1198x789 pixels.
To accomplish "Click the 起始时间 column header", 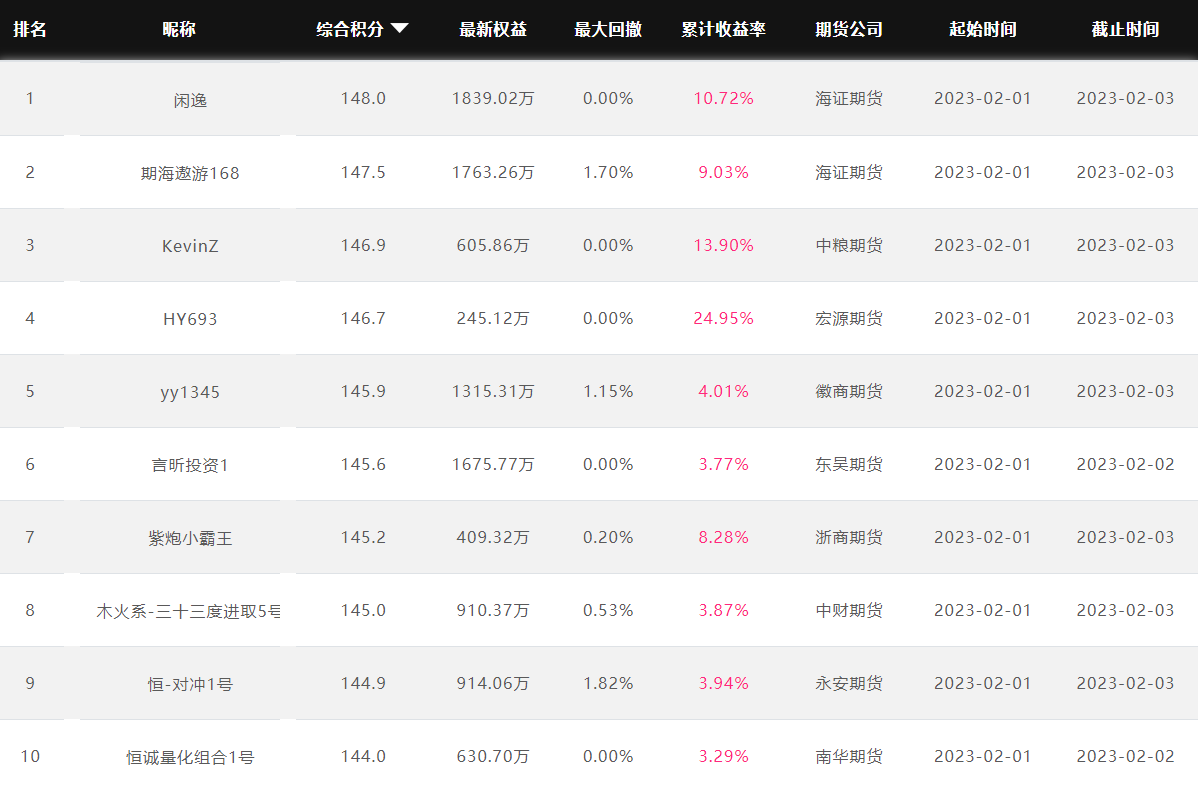I will coord(983,29).
